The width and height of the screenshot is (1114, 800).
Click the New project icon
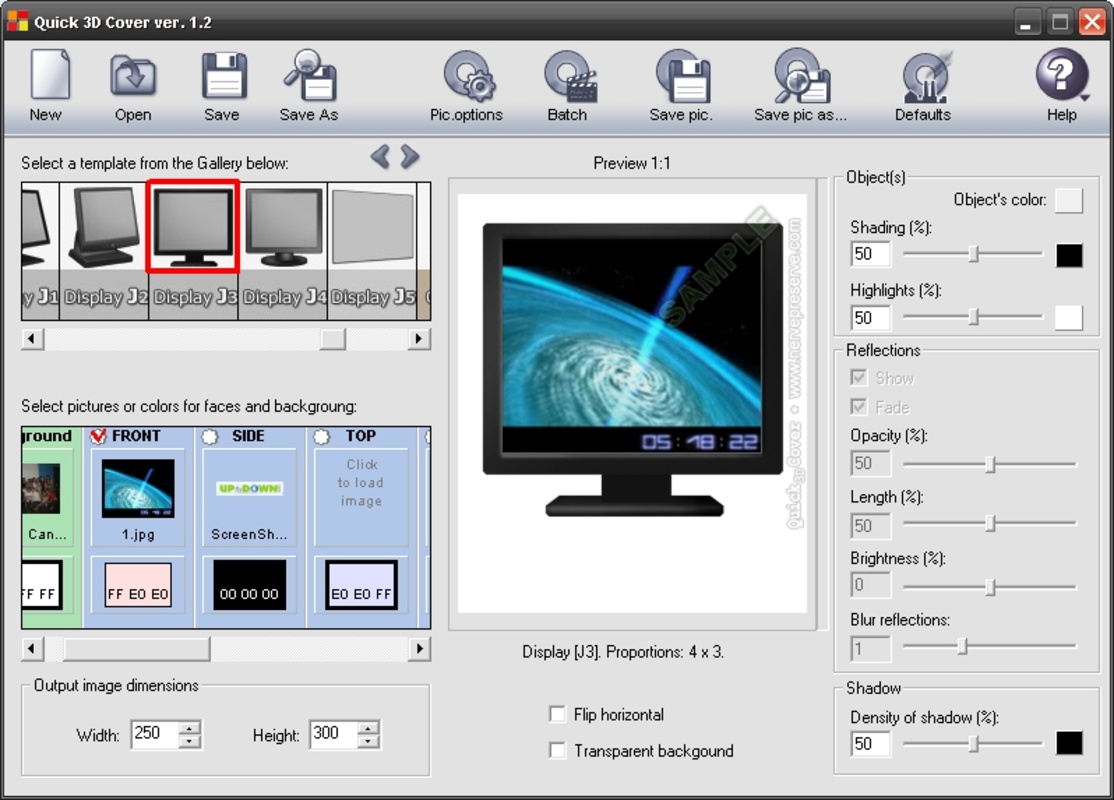coord(47,77)
